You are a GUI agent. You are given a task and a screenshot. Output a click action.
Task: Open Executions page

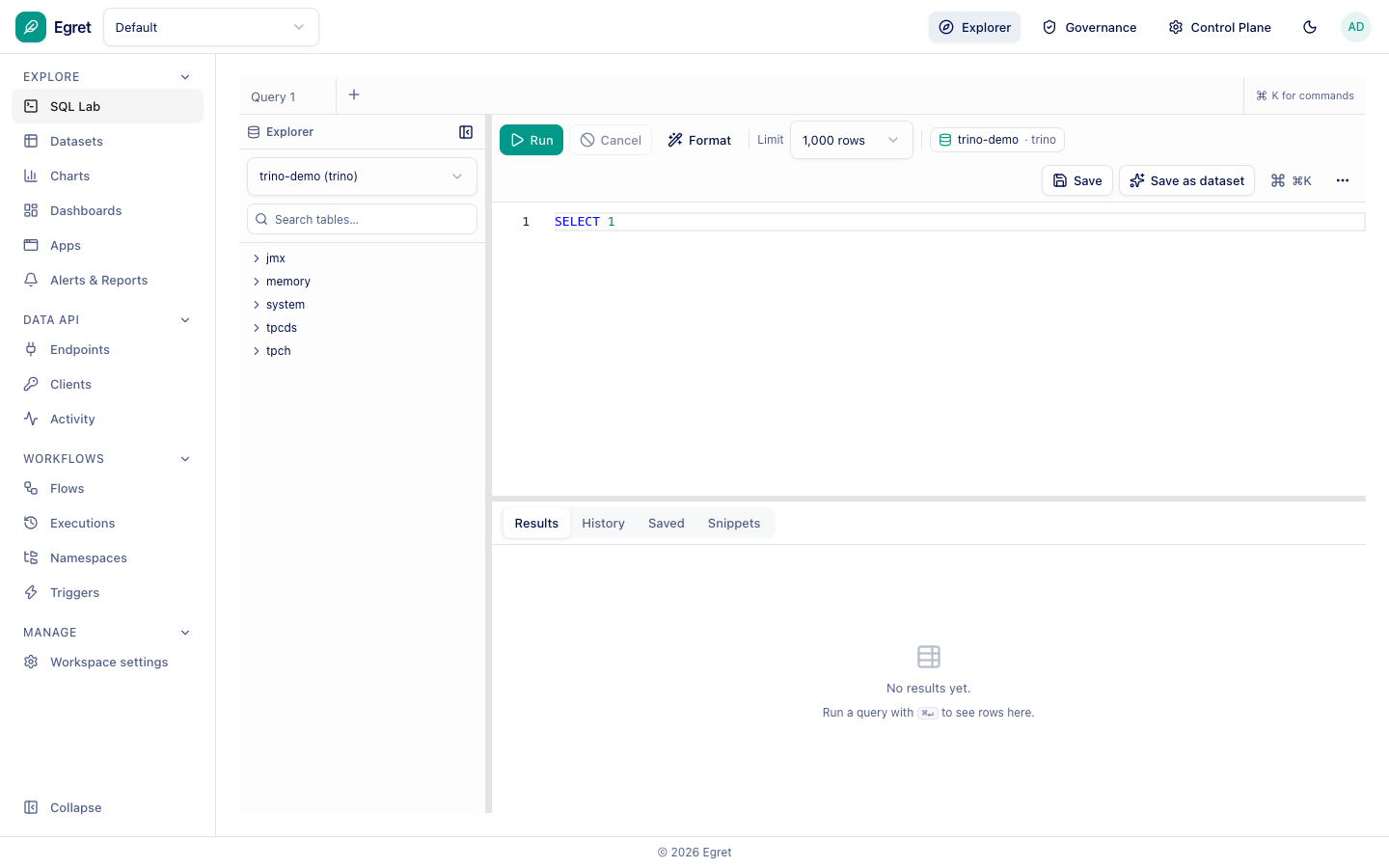[x=107, y=523]
